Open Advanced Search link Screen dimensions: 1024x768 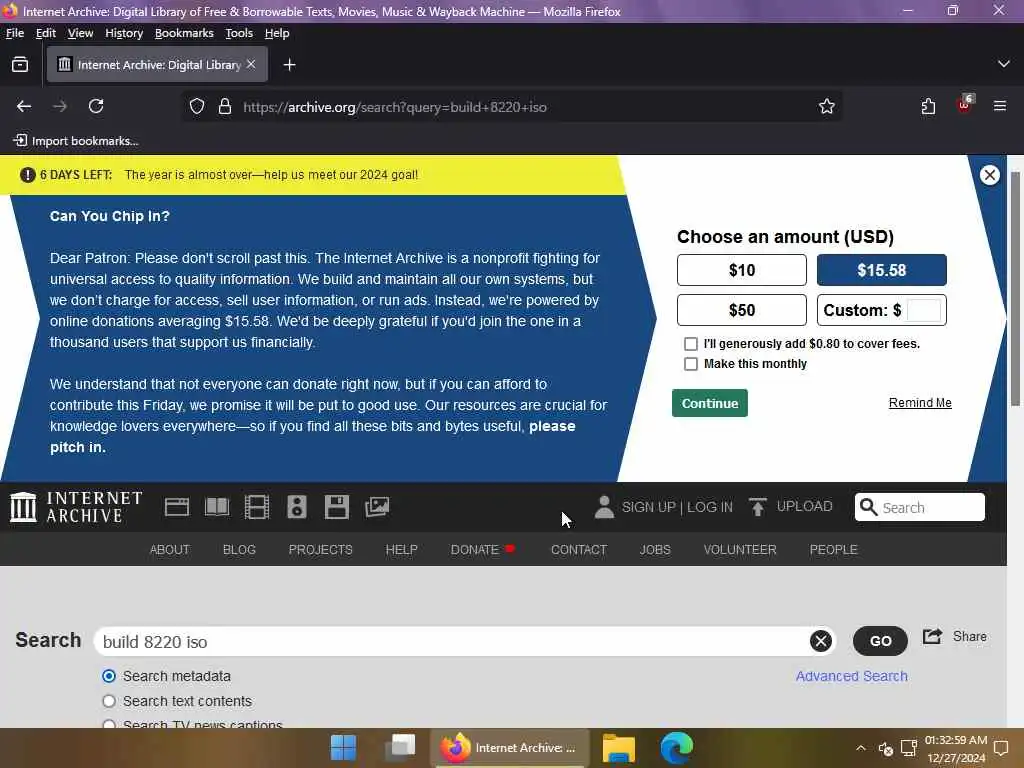[x=851, y=676]
